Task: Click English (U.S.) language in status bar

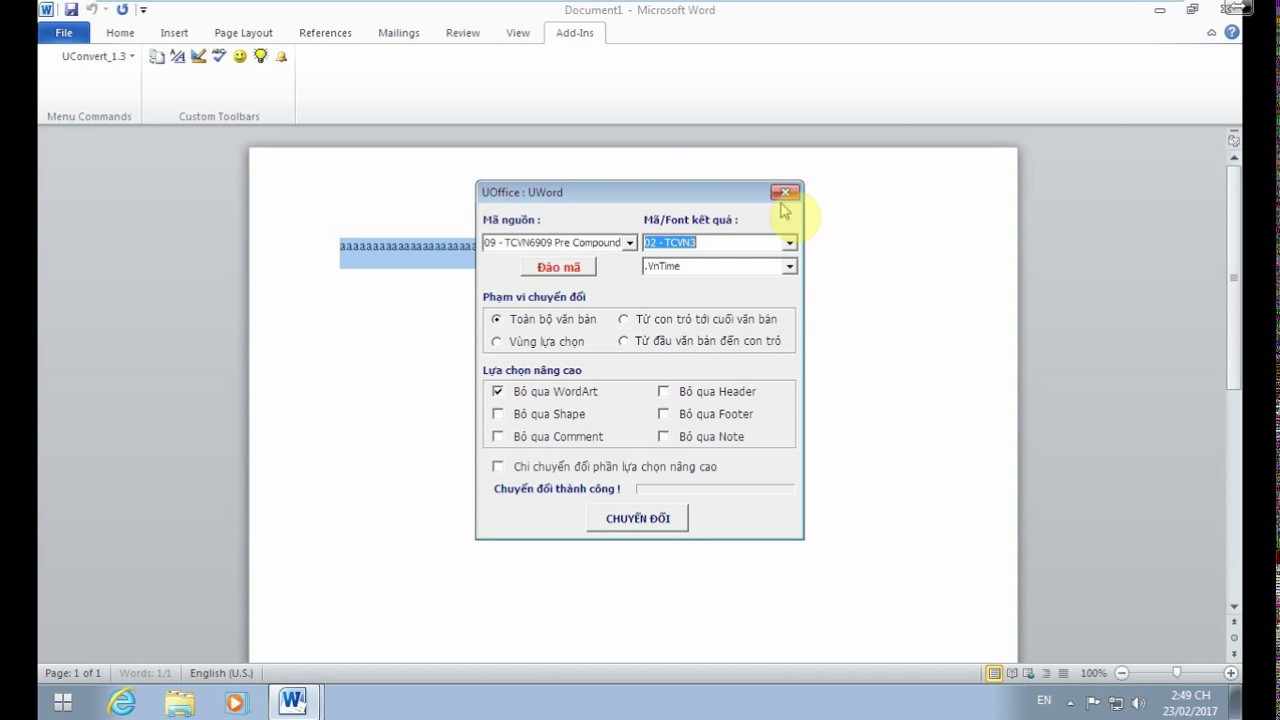Action: tap(221, 673)
